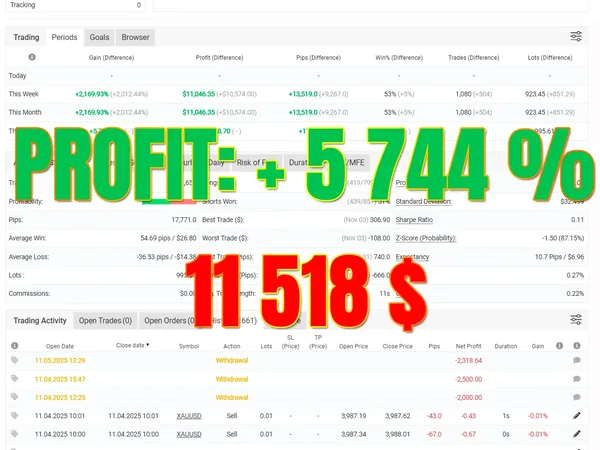
Task: Open Standard Deviation definition link
Action: 424,201
